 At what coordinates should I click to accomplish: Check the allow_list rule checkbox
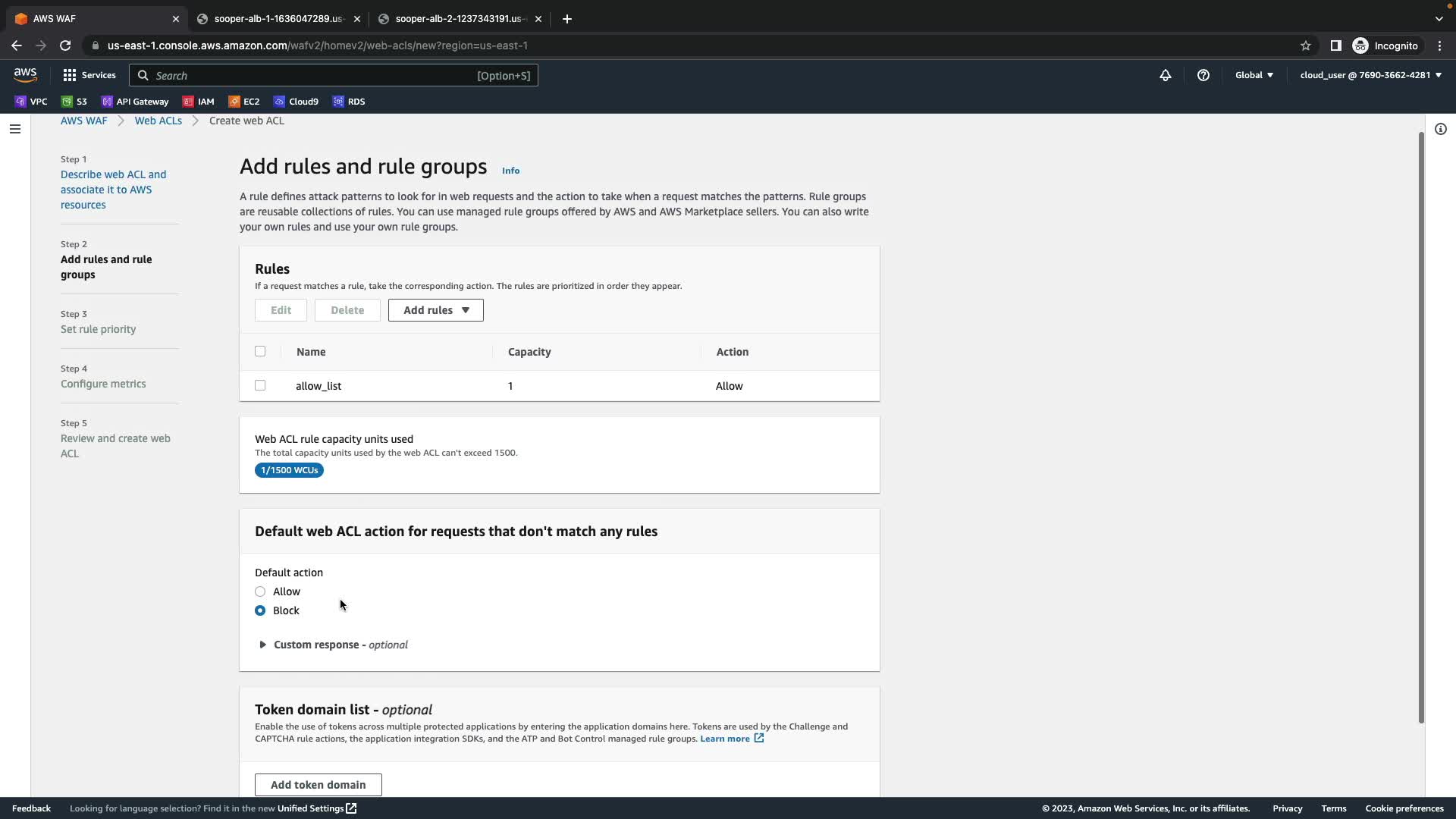(260, 385)
